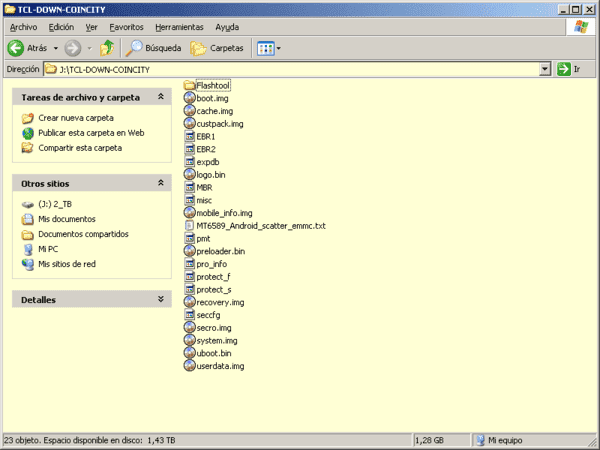Click Publicar esta carpeta en Web

point(91,133)
